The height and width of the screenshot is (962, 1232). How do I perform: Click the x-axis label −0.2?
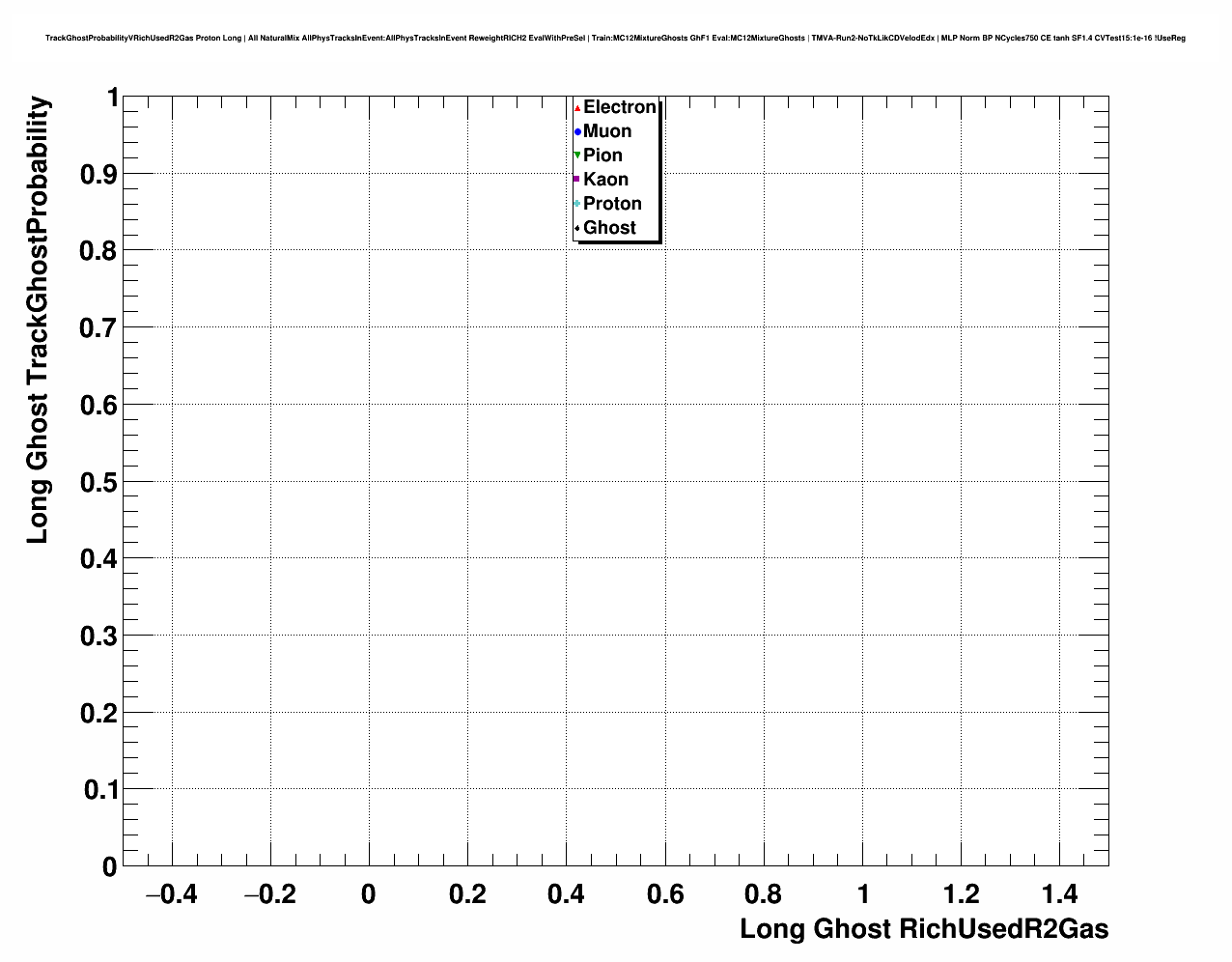(x=269, y=894)
